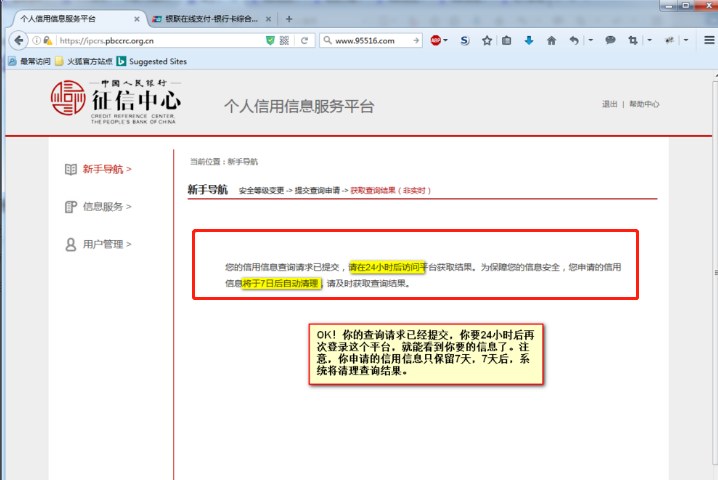
Task: Bookmark this page with the star icon
Action: [487, 41]
